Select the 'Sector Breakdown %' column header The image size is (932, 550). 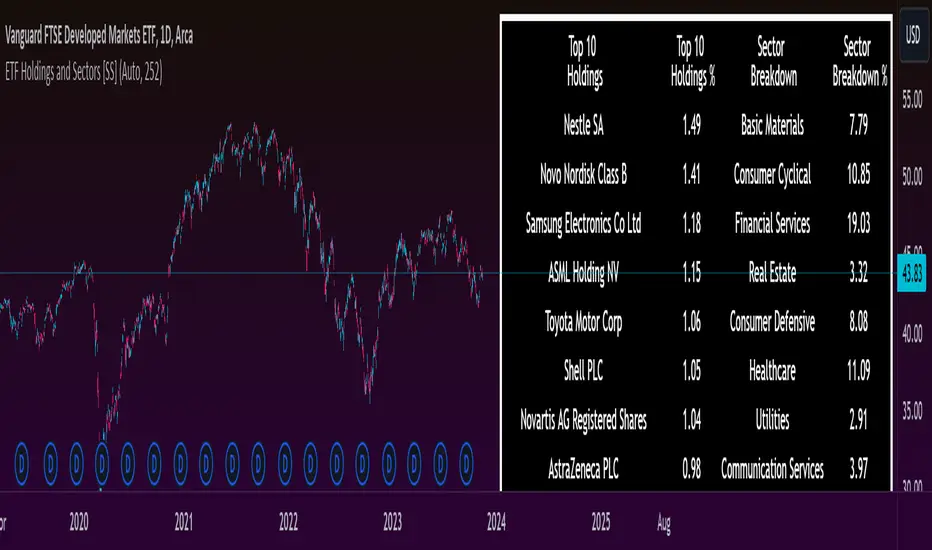point(859,61)
